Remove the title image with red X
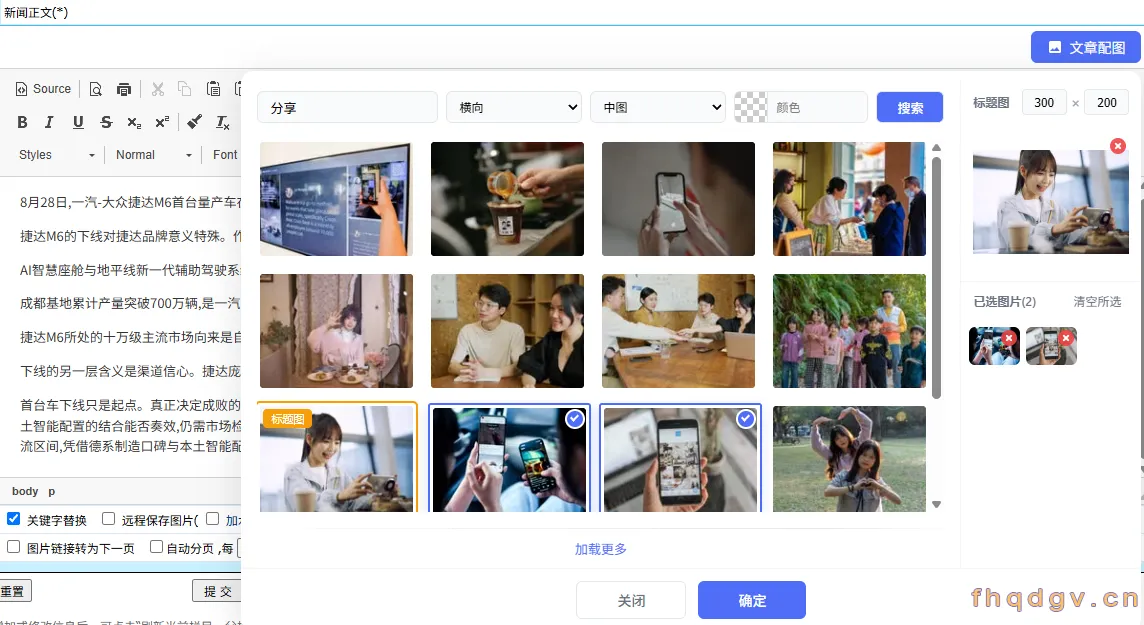The image size is (1144, 625). point(1117,146)
